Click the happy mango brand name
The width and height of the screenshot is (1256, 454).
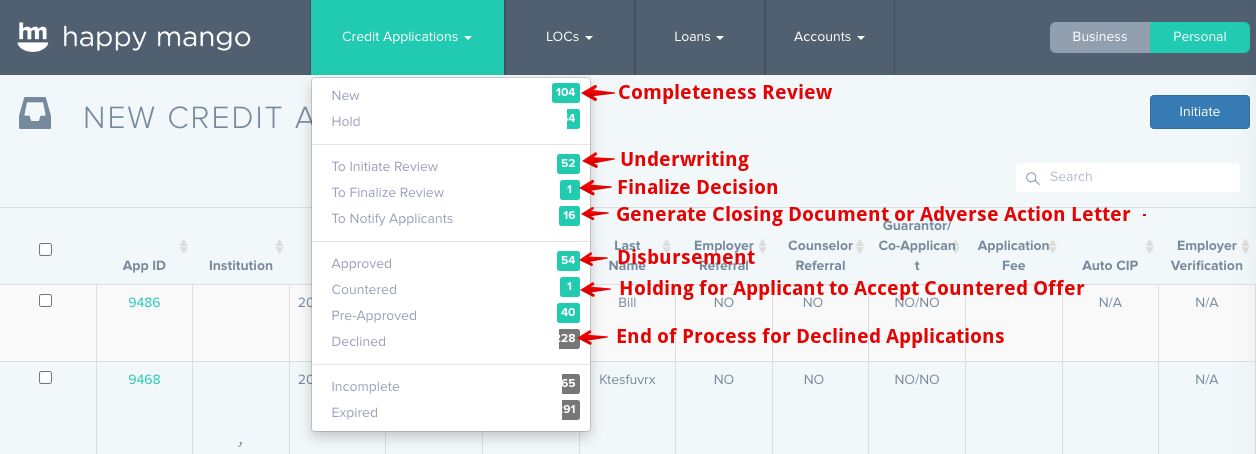point(157,38)
